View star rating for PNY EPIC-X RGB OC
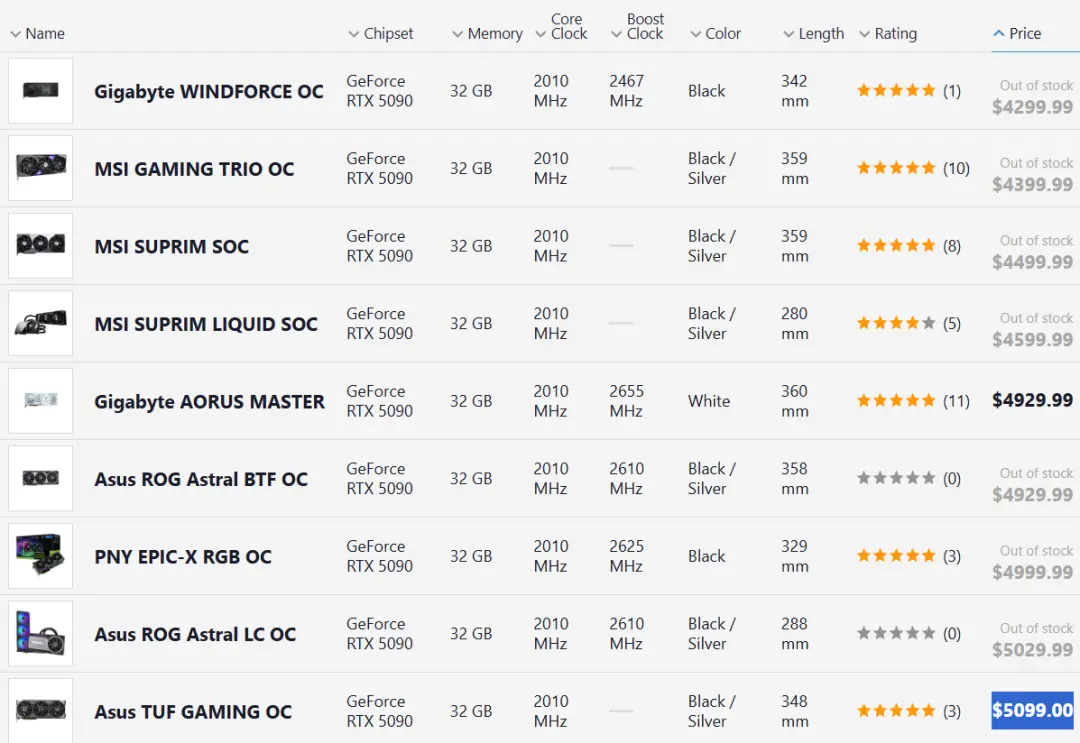 click(896, 556)
